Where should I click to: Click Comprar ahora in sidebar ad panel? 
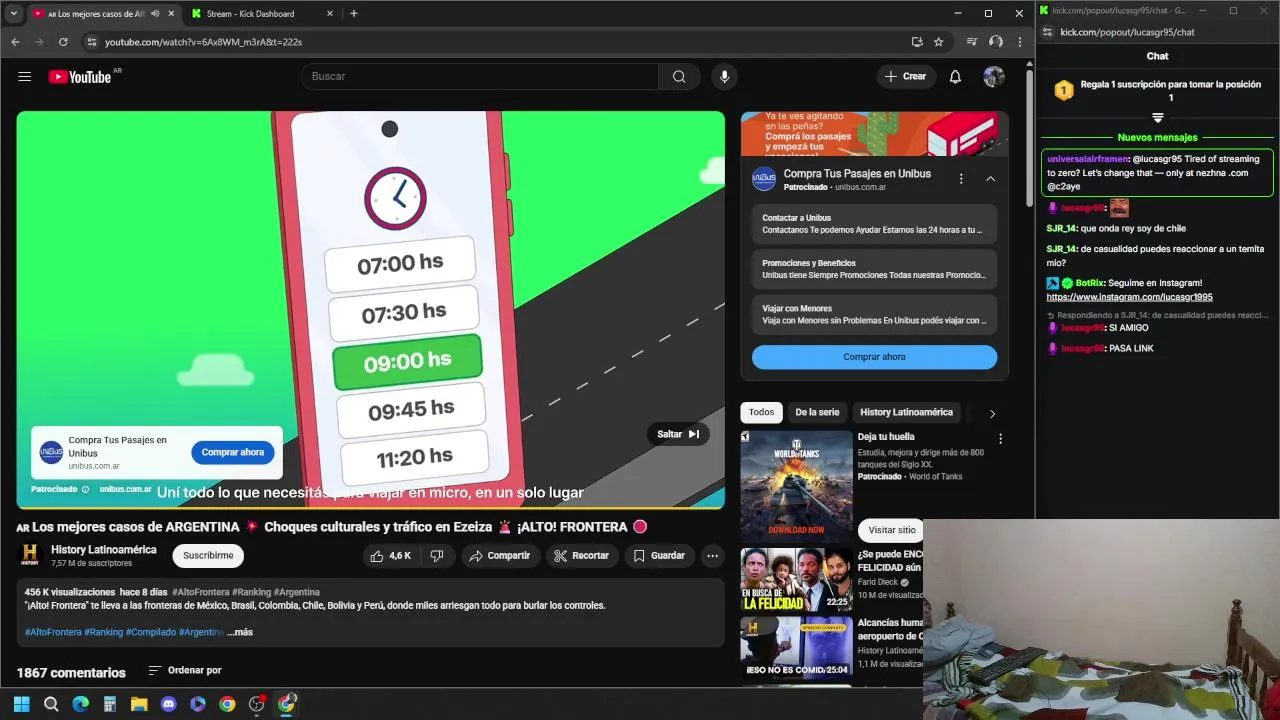point(874,357)
